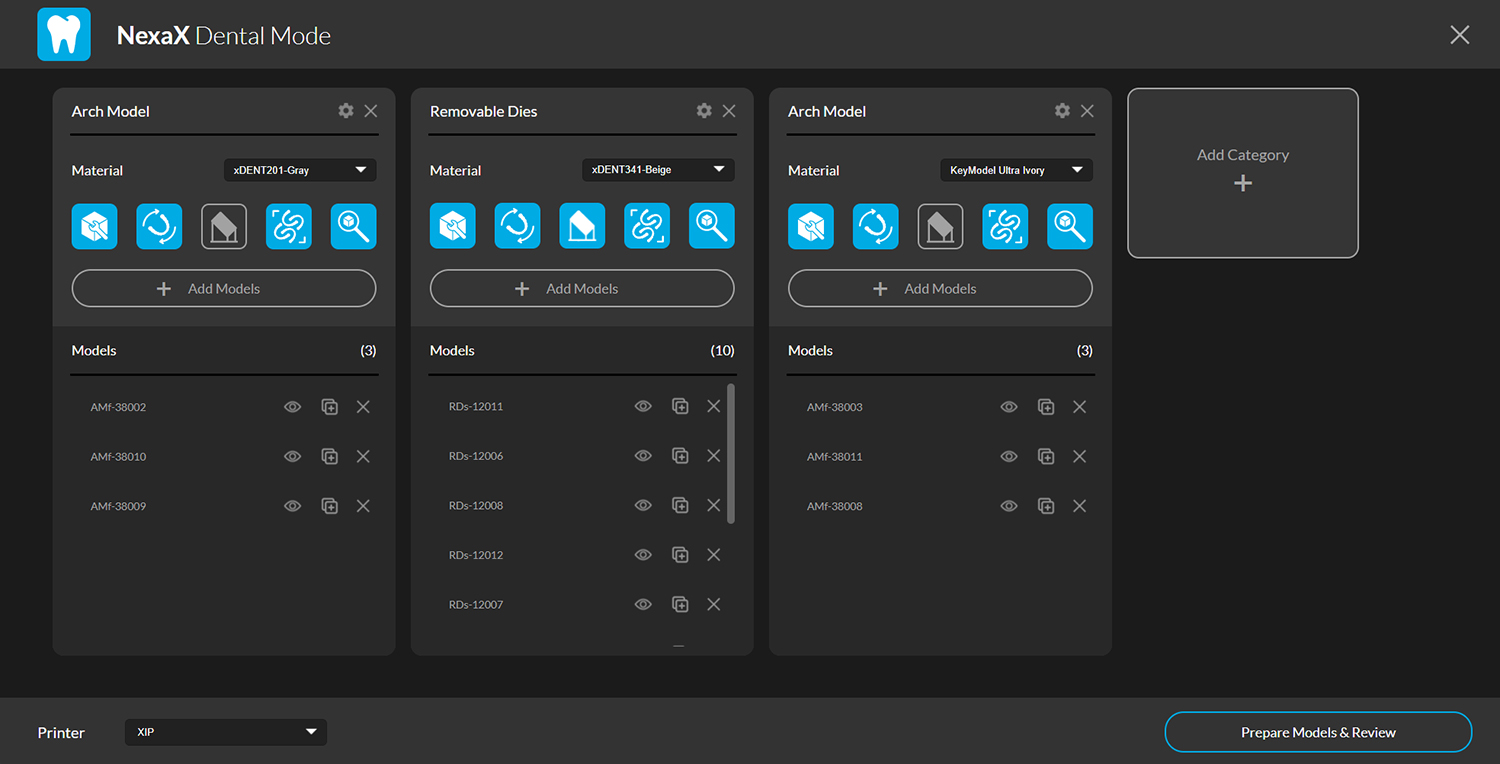
Task: Delete model RDs-12008
Action: pyautogui.click(x=714, y=505)
